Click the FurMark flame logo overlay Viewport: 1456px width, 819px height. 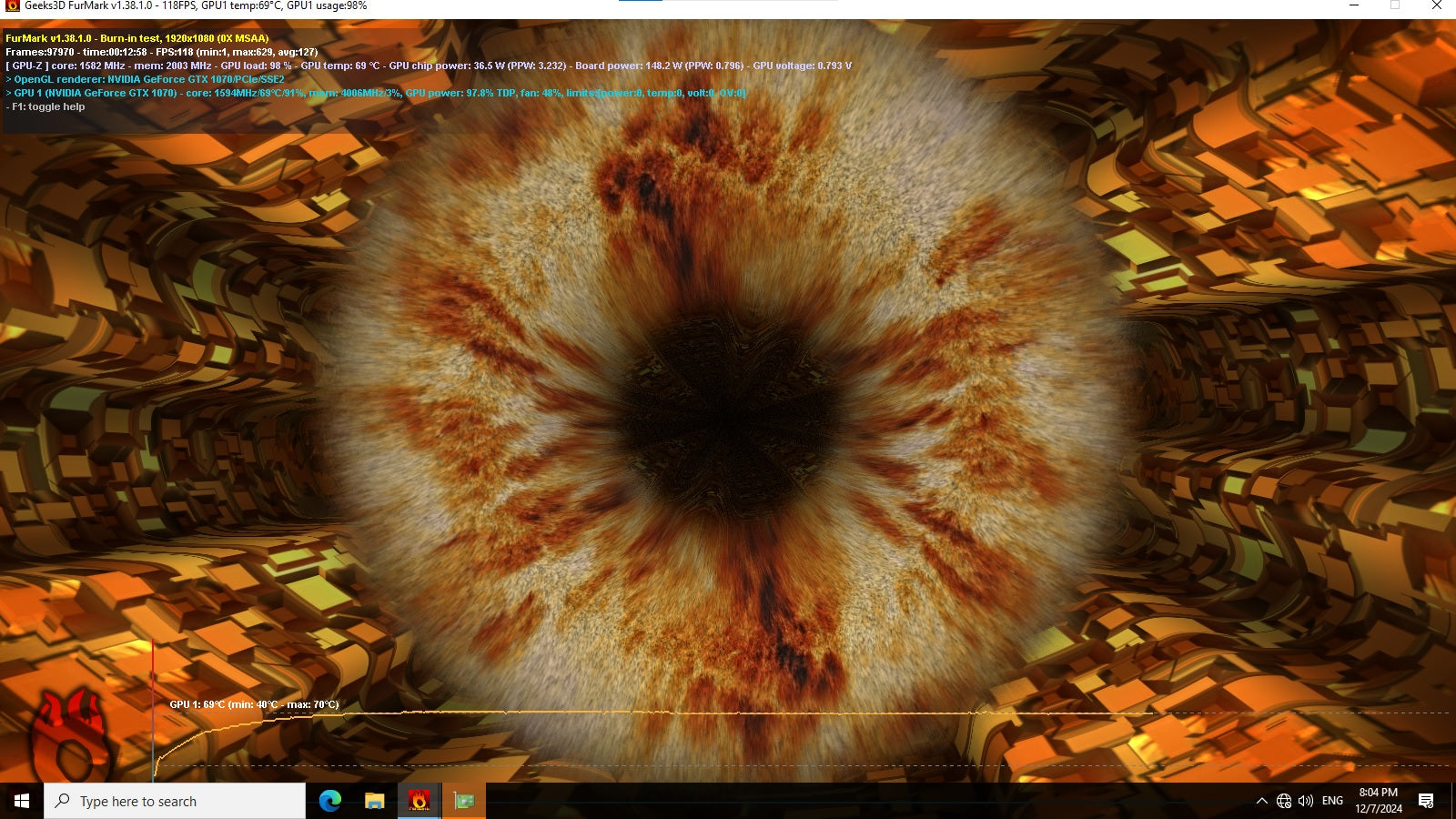pos(71,737)
